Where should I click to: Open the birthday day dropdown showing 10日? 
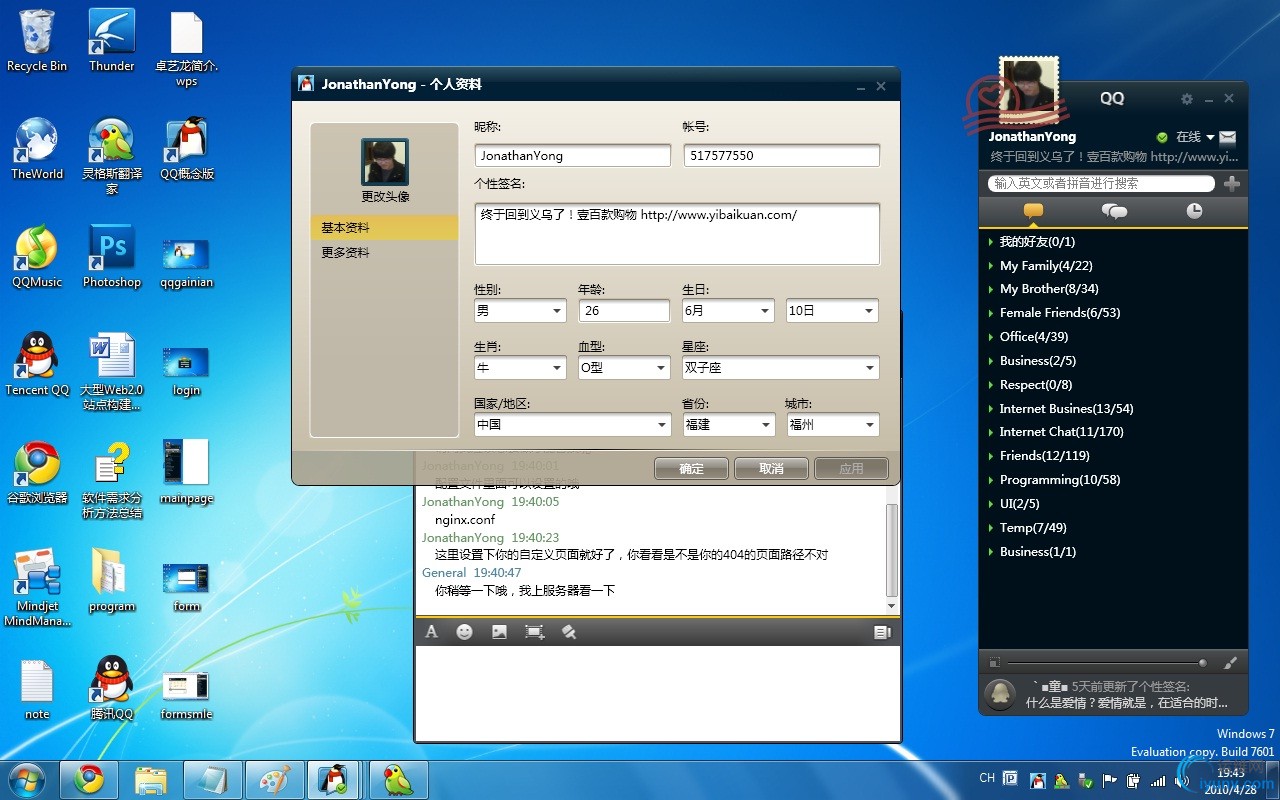tap(832, 311)
